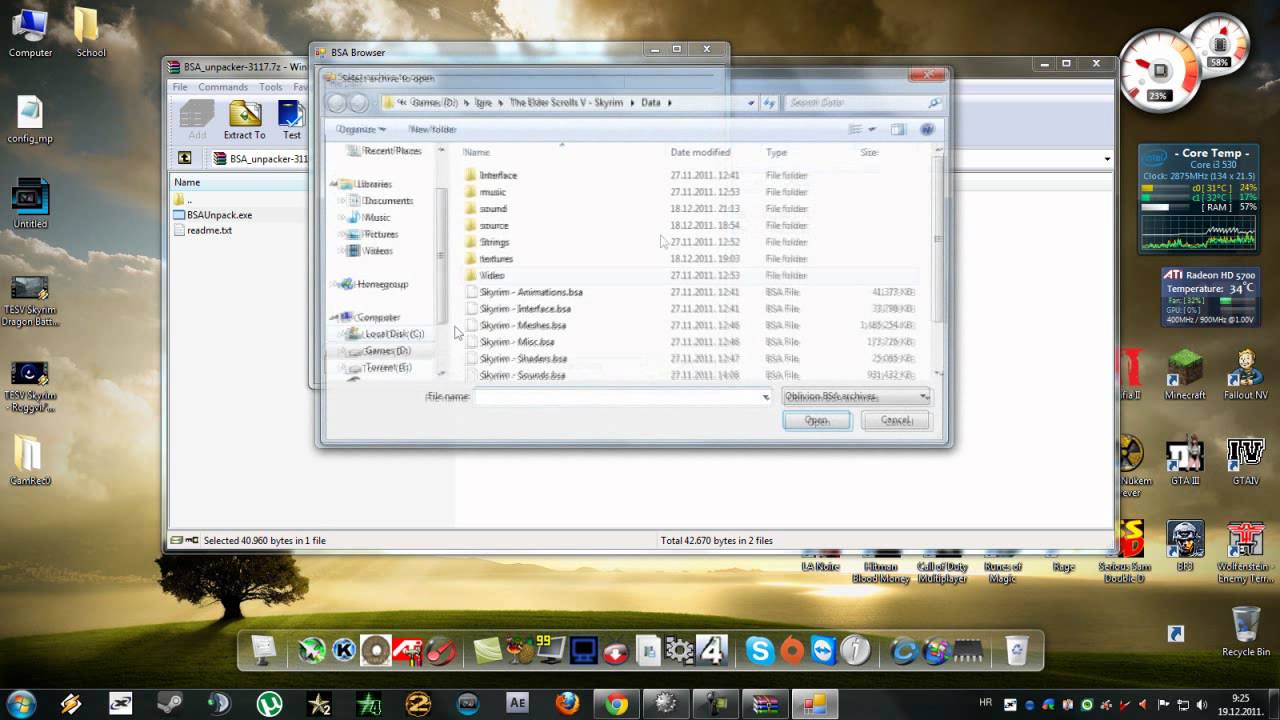Open After Effects from the taskbar
Screen dimensions: 1280x720
517,704
